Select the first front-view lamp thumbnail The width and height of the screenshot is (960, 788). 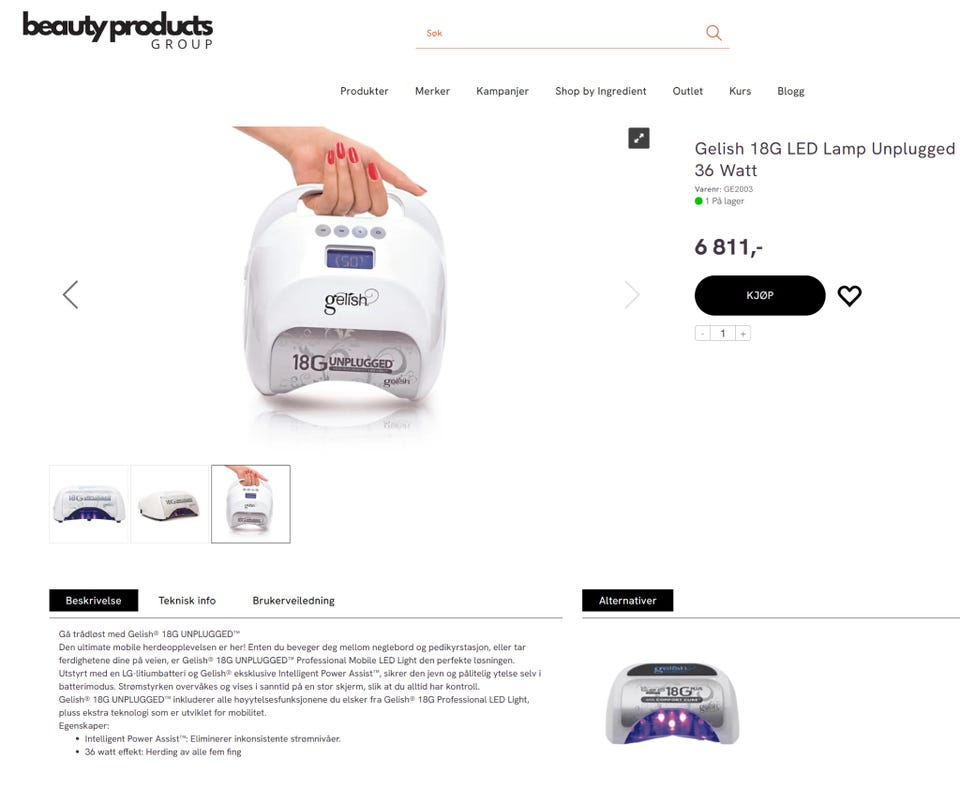[89, 504]
